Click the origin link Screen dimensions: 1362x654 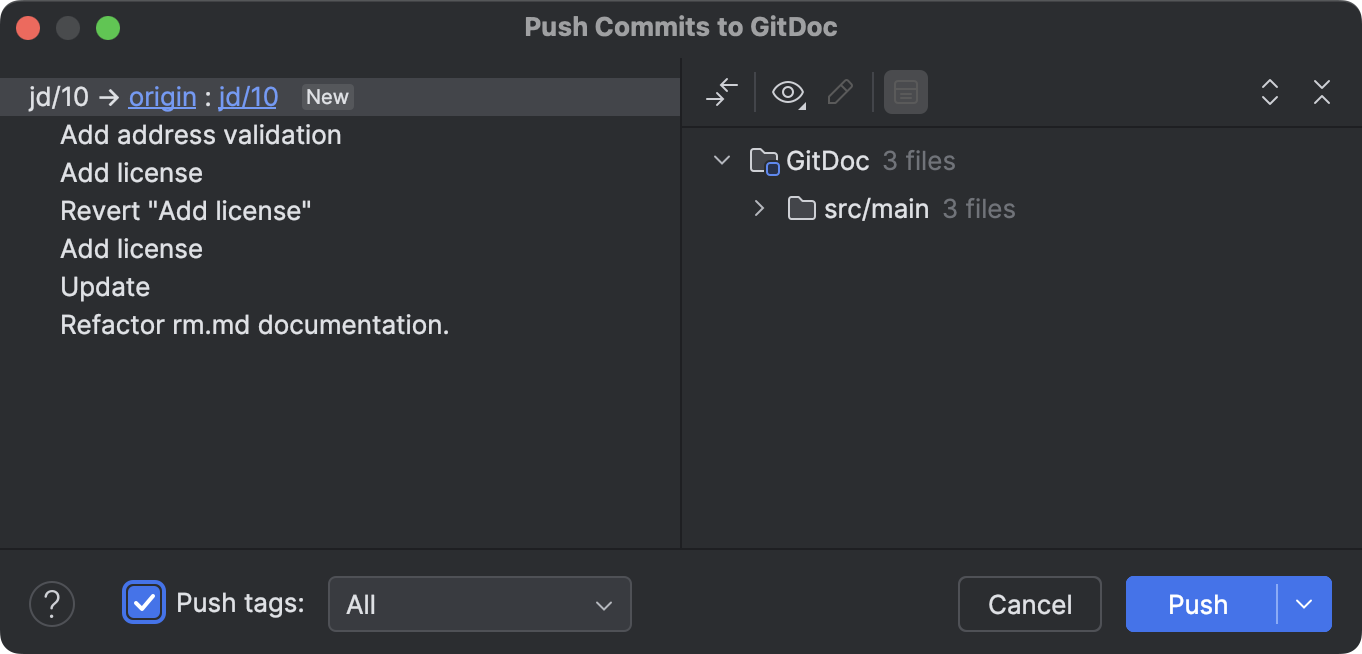(162, 97)
